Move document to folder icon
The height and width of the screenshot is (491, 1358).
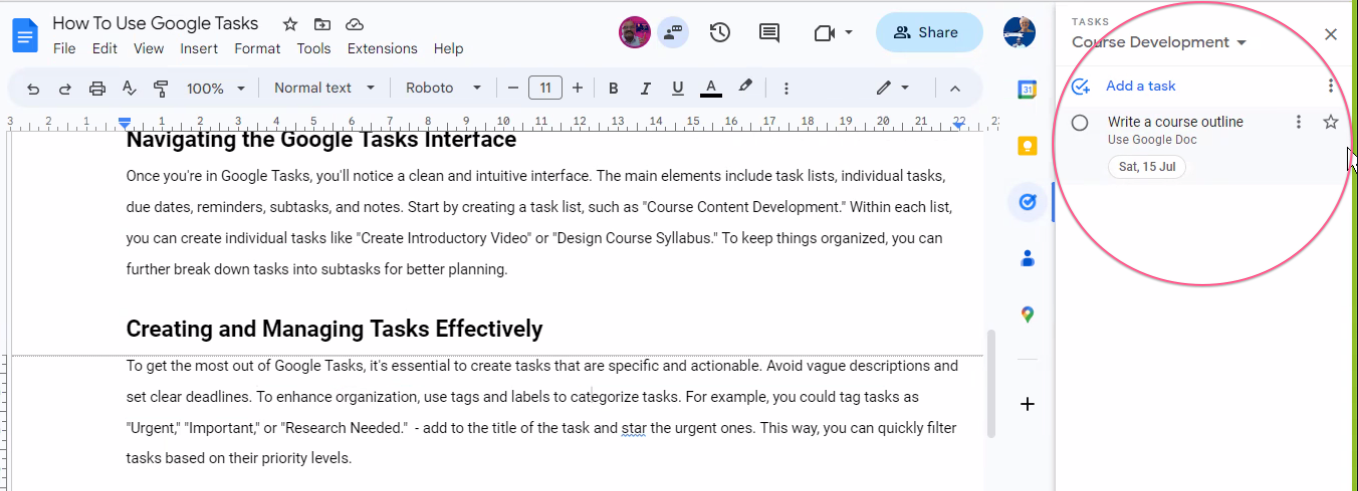click(322, 24)
